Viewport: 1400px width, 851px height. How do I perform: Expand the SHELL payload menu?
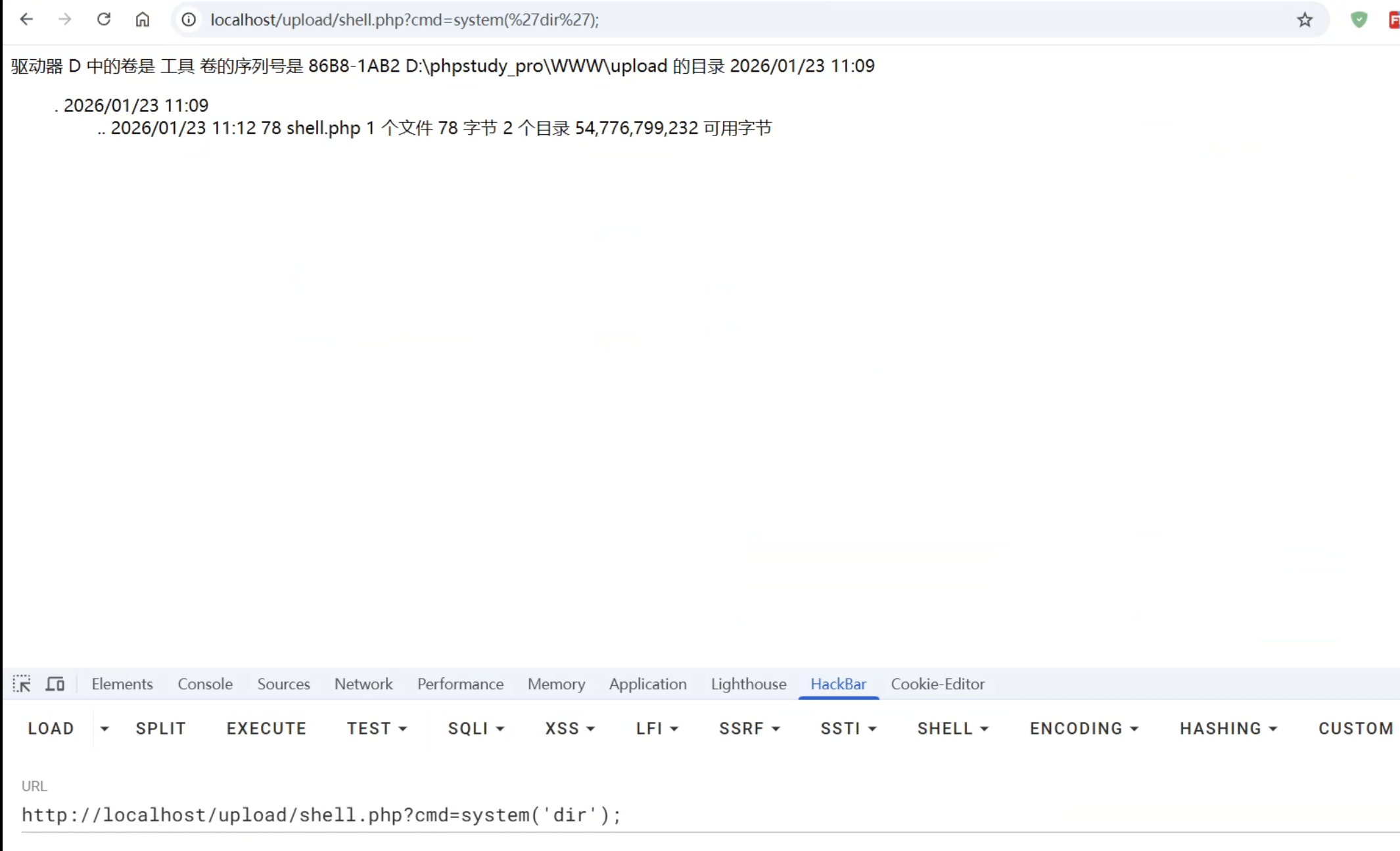tap(952, 728)
